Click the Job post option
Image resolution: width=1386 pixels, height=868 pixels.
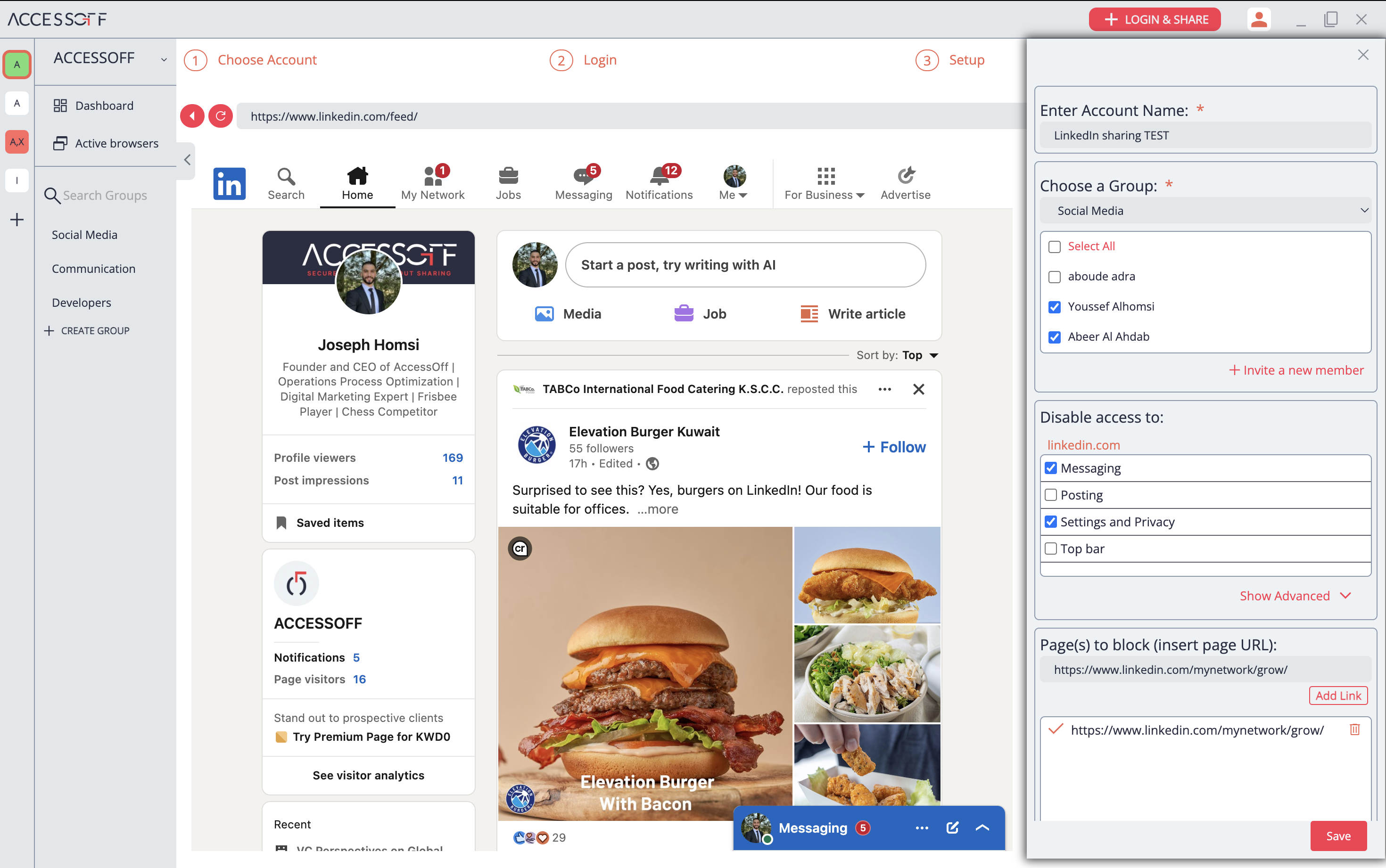tap(700, 314)
